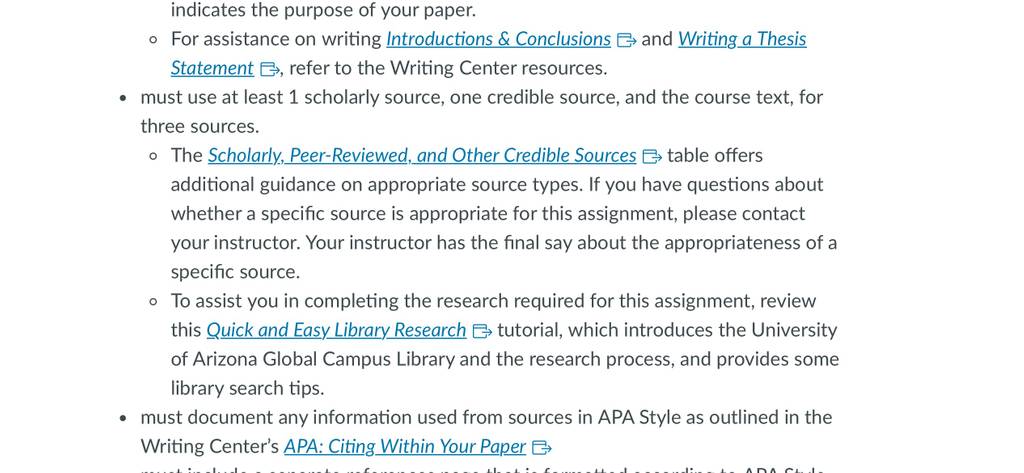Click external-link icon after APA citing link
Screen dimensions: 1024x473
[542, 448]
